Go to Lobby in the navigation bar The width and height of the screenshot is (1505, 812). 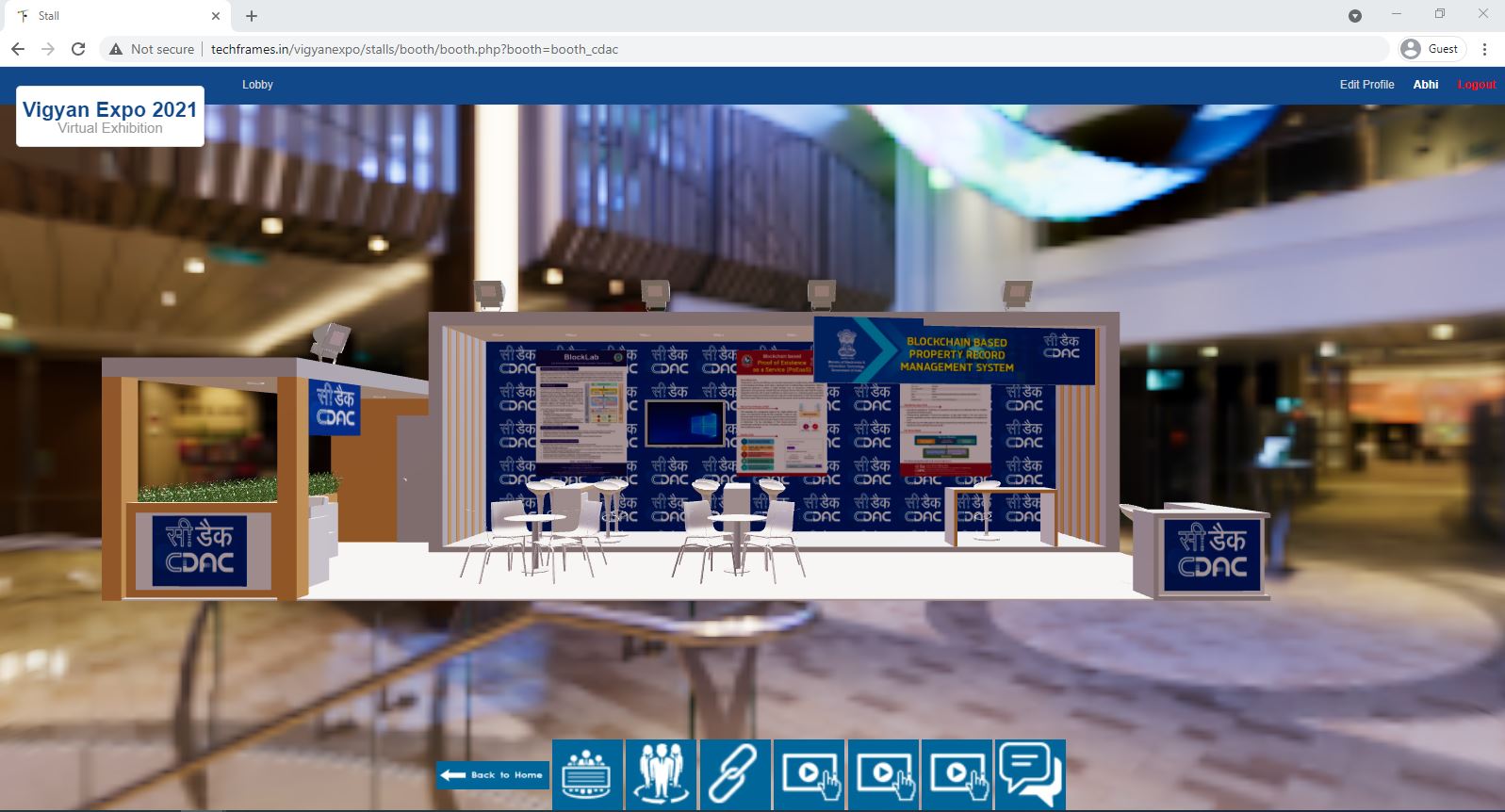click(257, 85)
